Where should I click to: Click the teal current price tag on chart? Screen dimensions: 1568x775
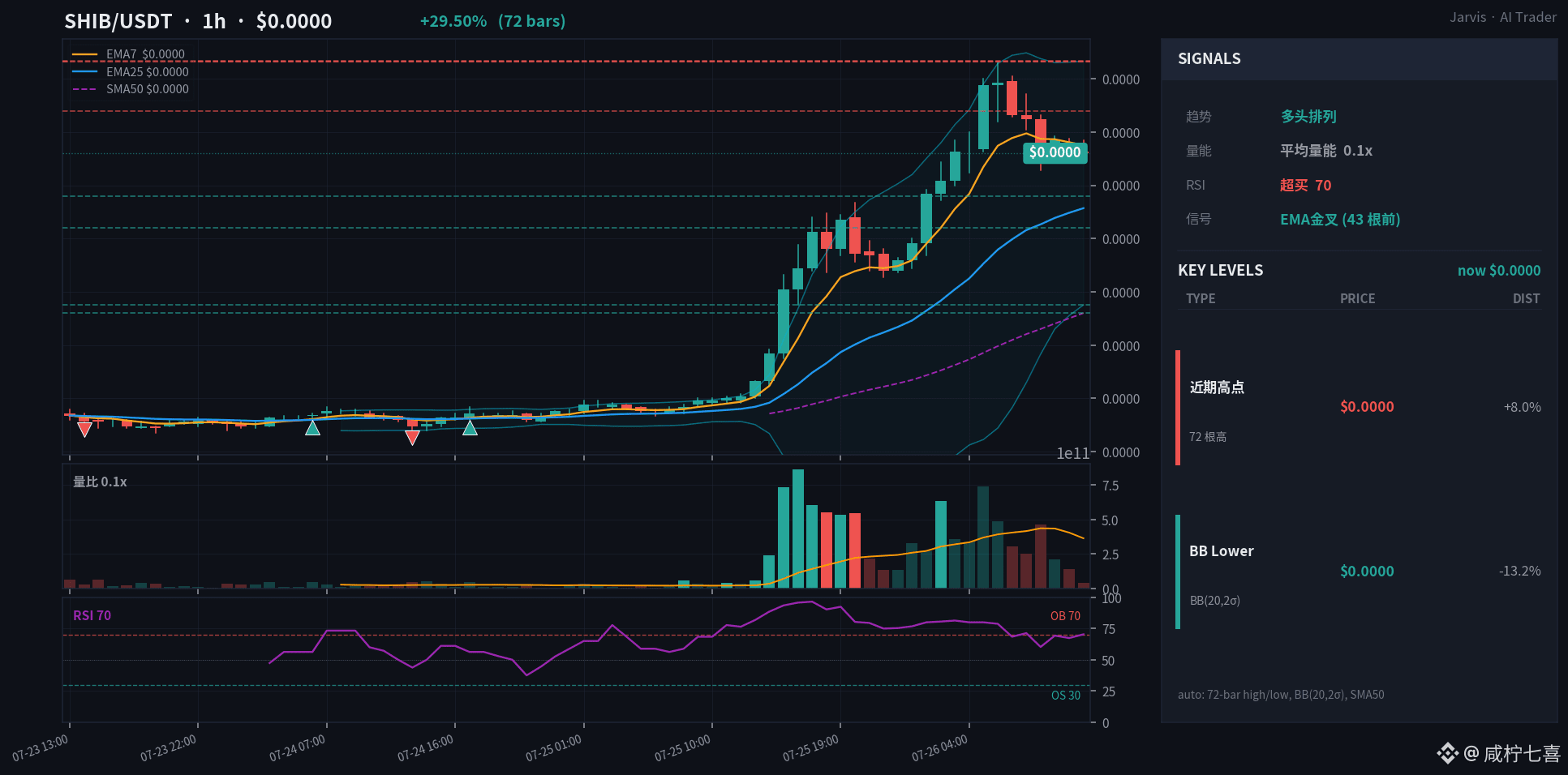tap(1055, 152)
